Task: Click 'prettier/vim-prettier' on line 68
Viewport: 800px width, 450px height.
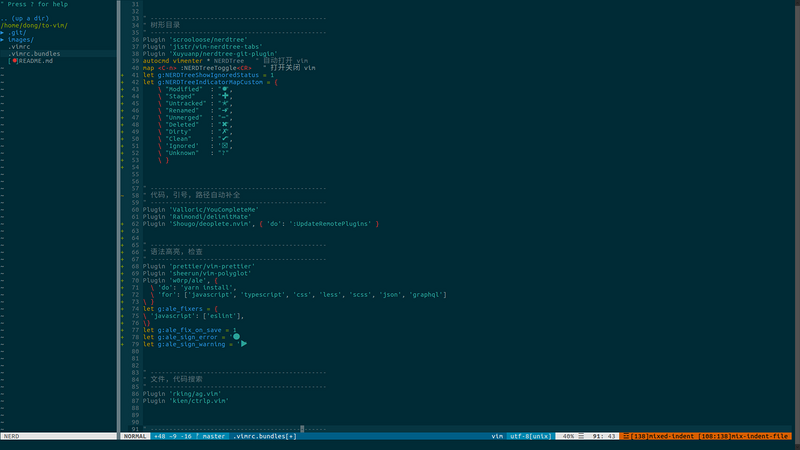Action: tap(212, 266)
